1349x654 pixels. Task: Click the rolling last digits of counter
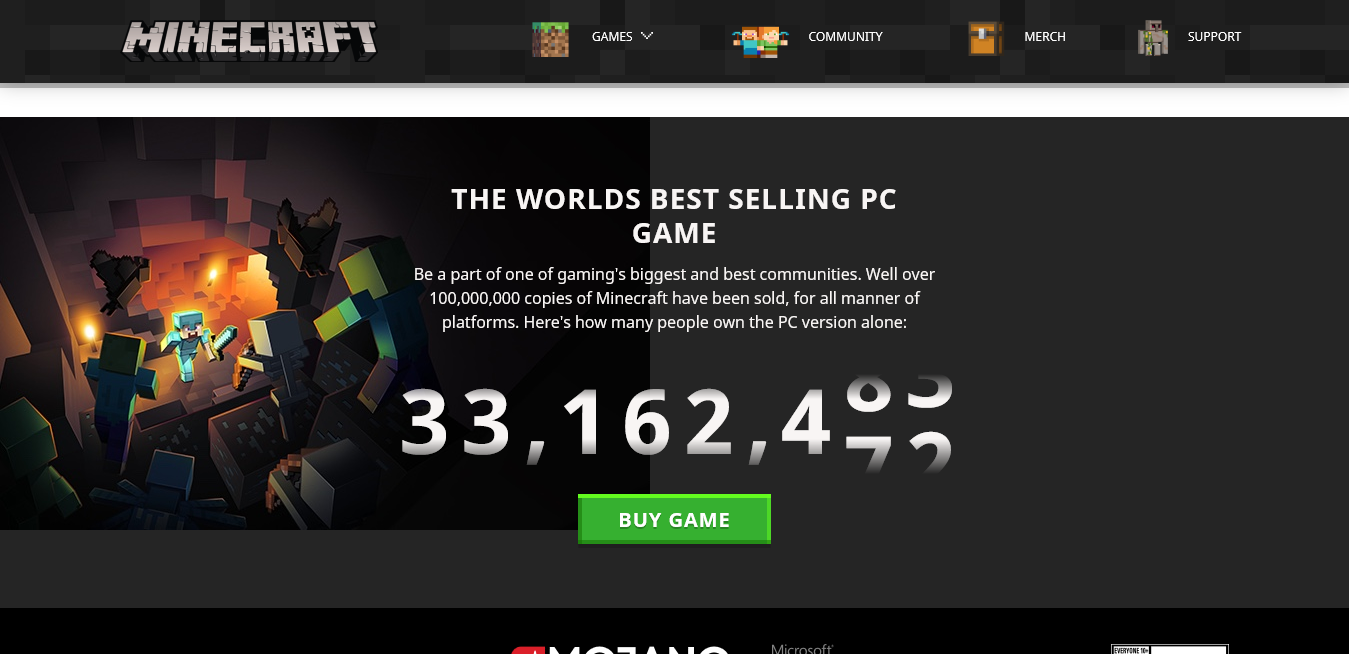tap(898, 424)
